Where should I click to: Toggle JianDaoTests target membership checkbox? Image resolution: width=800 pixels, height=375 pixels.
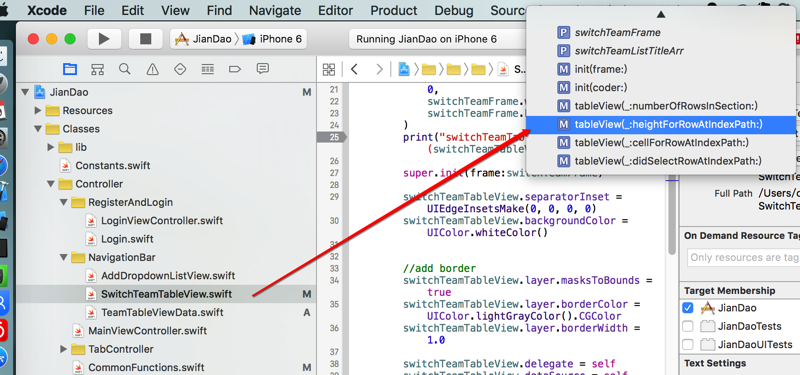click(x=688, y=327)
